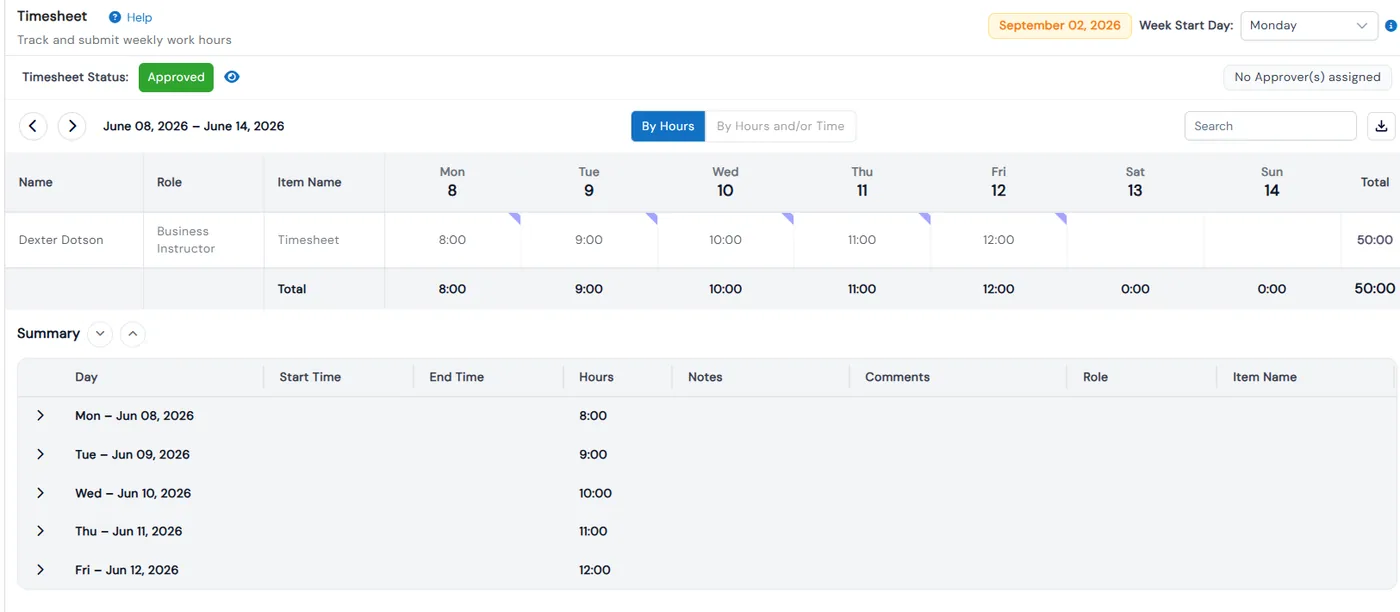Download the timesheet via download icon

pyautogui.click(x=1381, y=126)
